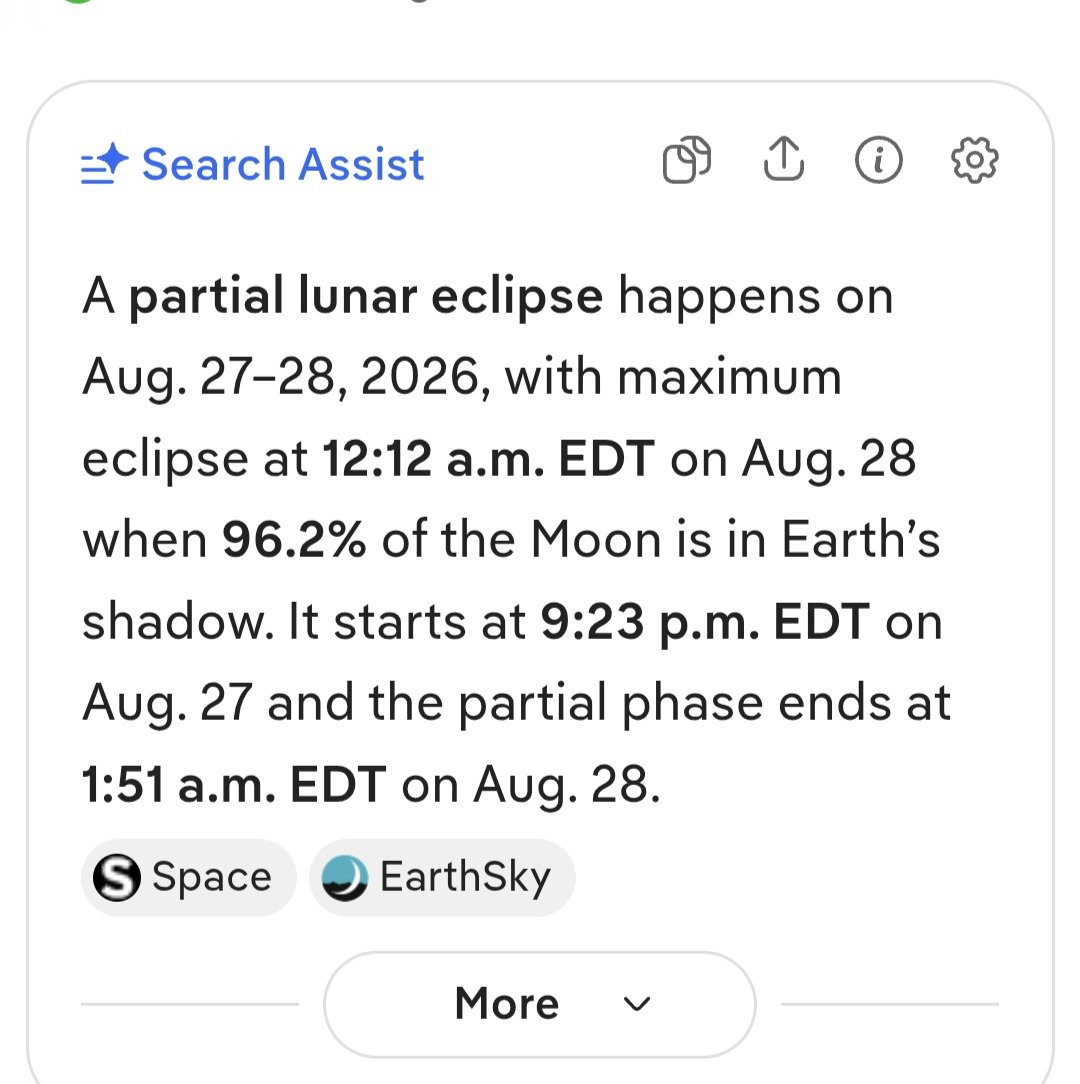Click the bold 1:51 a.m. EDT time

click(x=234, y=785)
